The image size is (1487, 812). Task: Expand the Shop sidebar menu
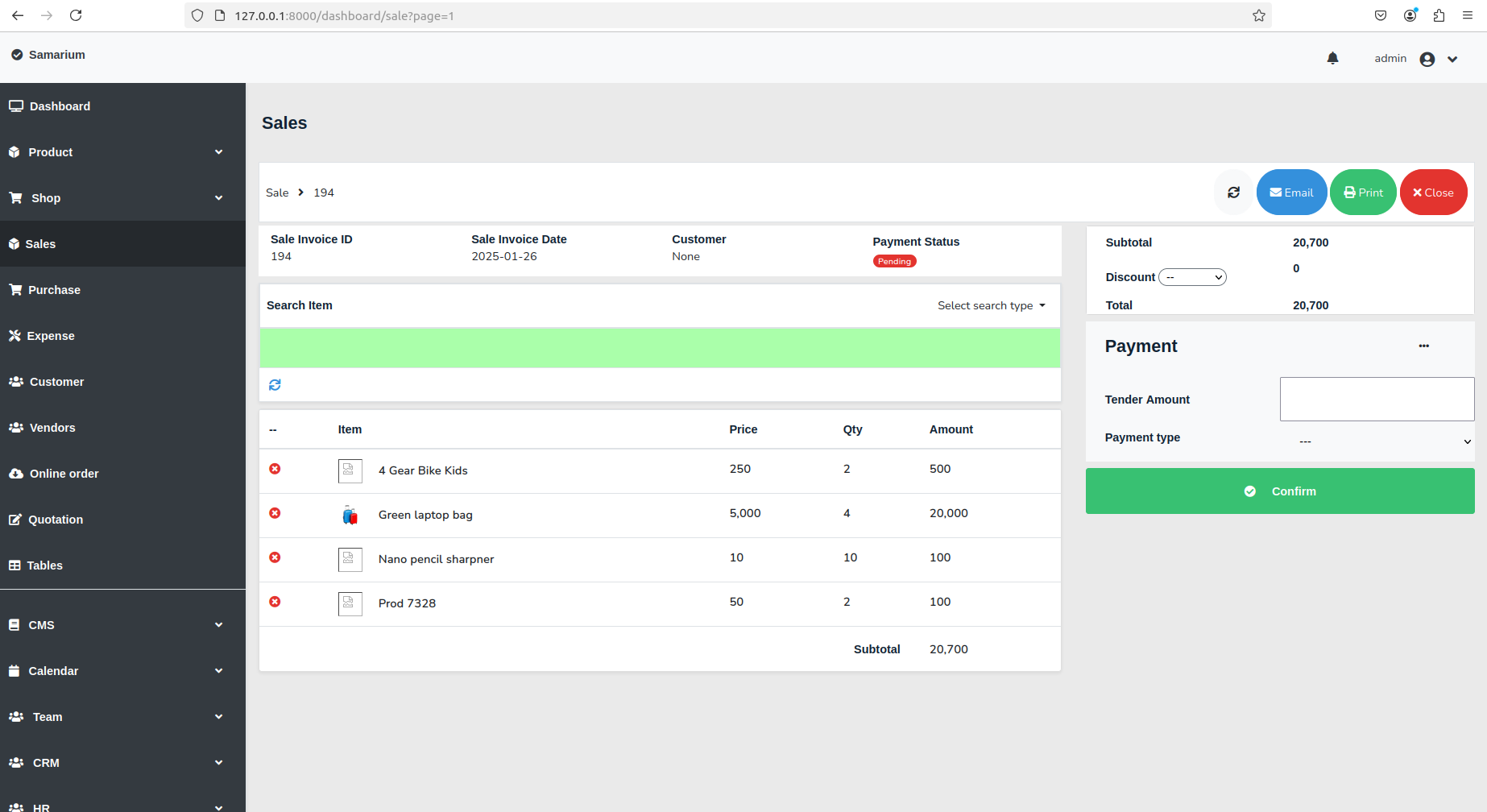(x=122, y=198)
